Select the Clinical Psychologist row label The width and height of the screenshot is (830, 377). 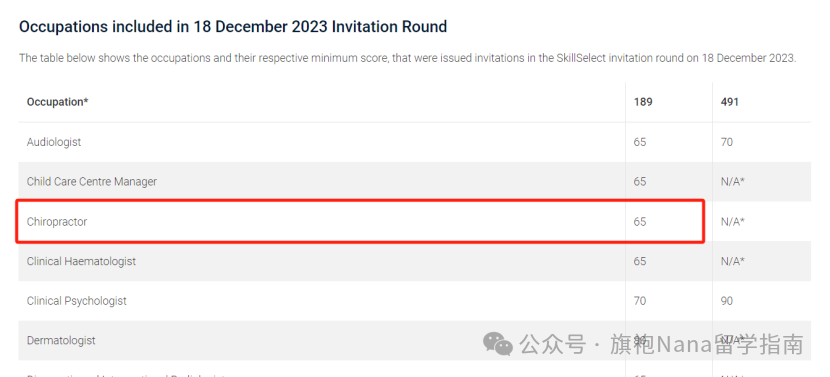point(77,301)
